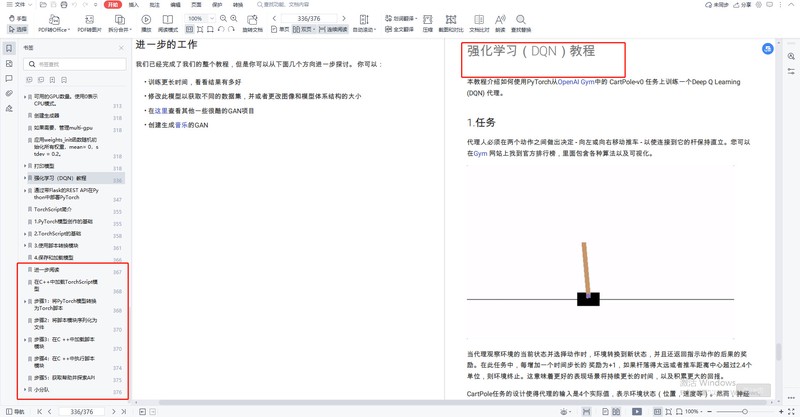Open the 进一步阅读 bookmark
Image resolution: width=800 pixels, height=417 pixels.
pos(46,270)
